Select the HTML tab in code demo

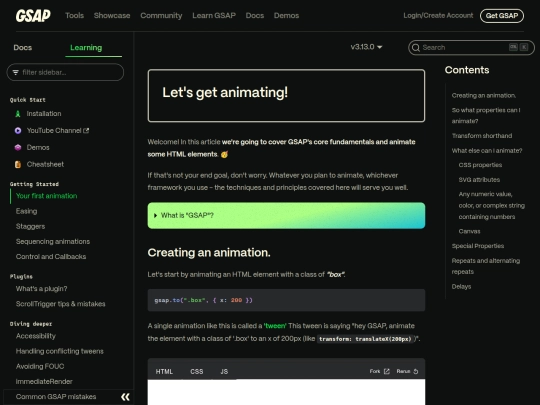point(164,372)
